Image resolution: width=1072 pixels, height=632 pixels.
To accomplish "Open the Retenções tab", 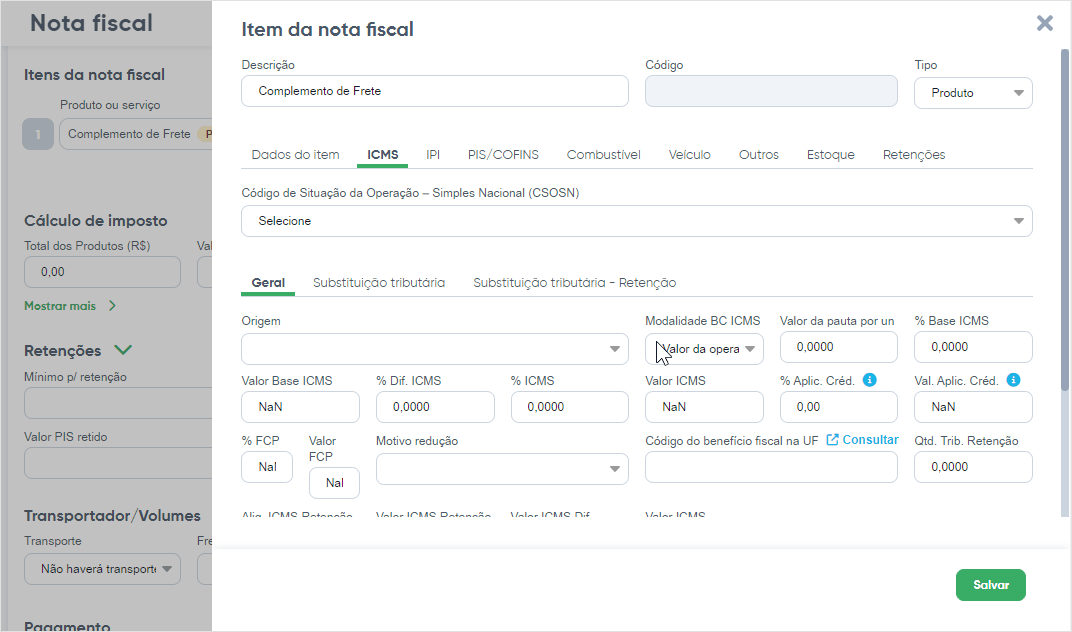I will tap(913, 155).
